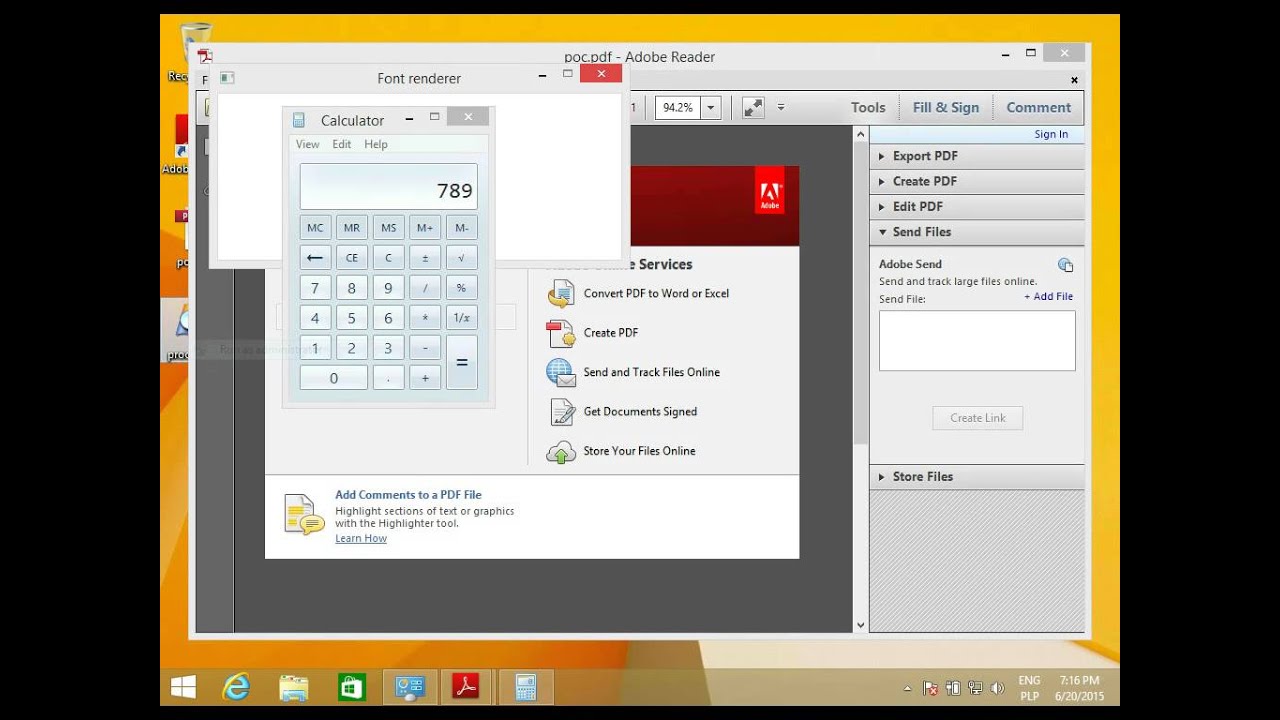The image size is (1280, 720).
Task: Click the + Add File link
Action: tap(1048, 296)
